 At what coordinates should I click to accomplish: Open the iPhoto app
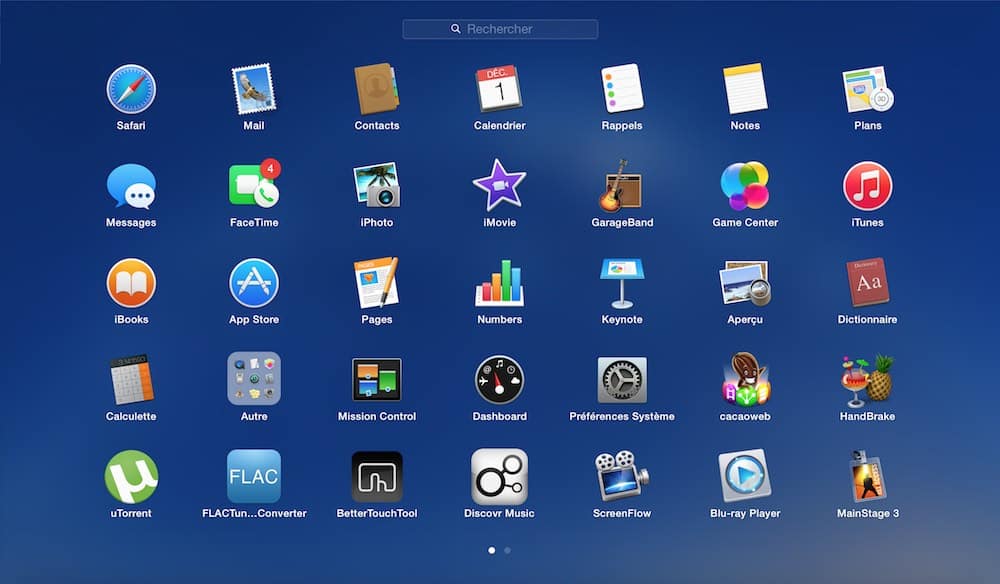click(x=376, y=186)
